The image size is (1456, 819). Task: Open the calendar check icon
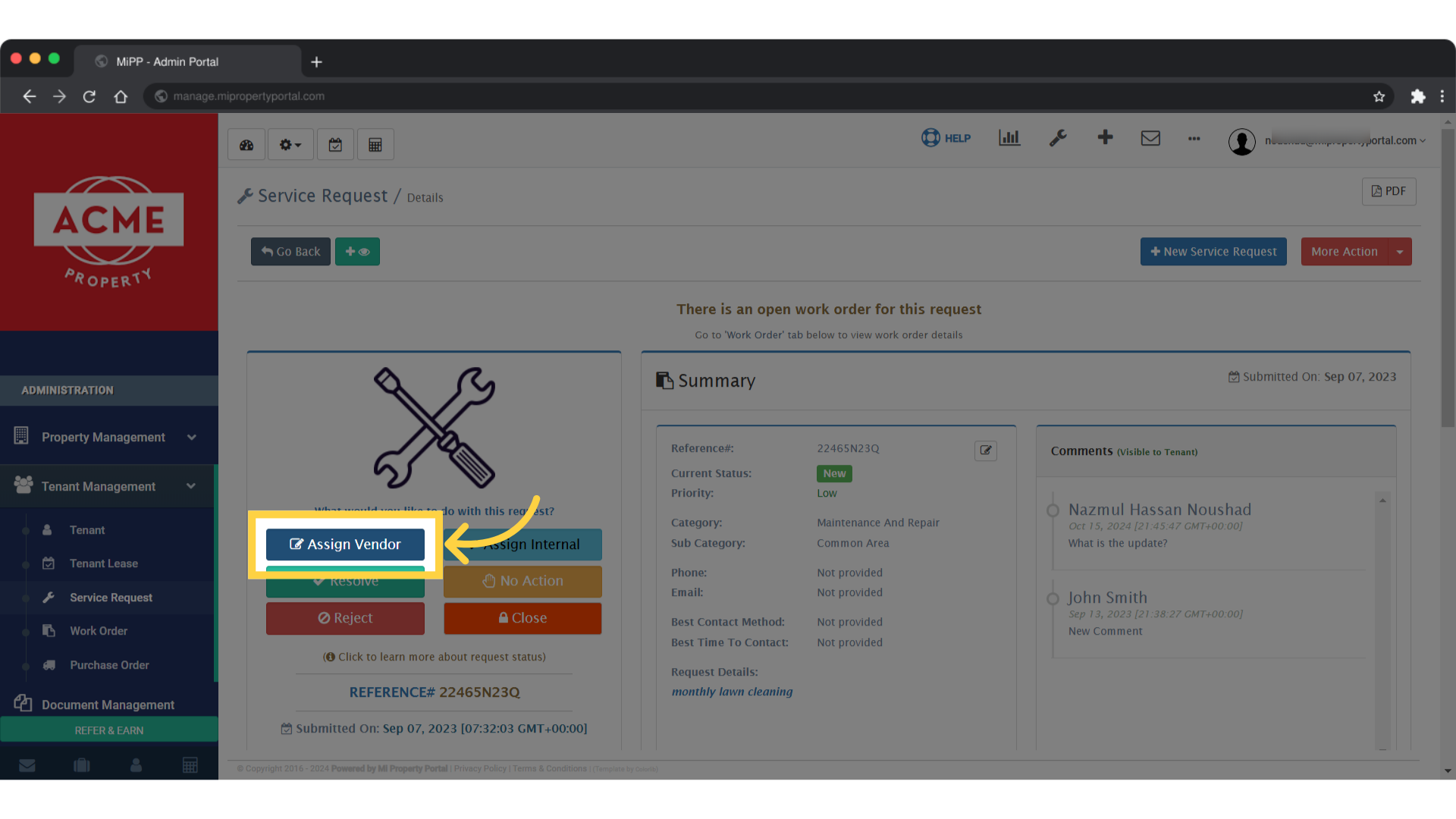point(335,145)
